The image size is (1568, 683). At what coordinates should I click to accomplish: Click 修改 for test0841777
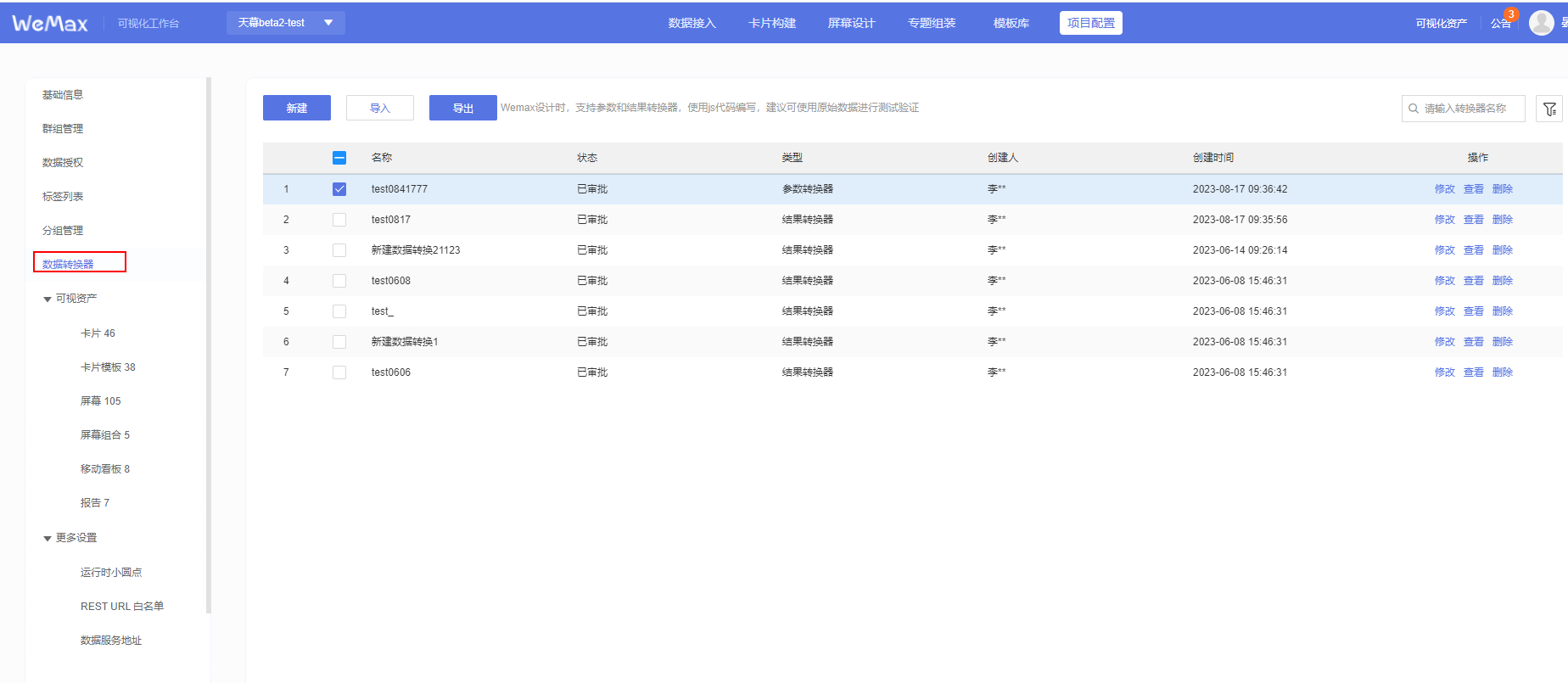click(x=1444, y=189)
